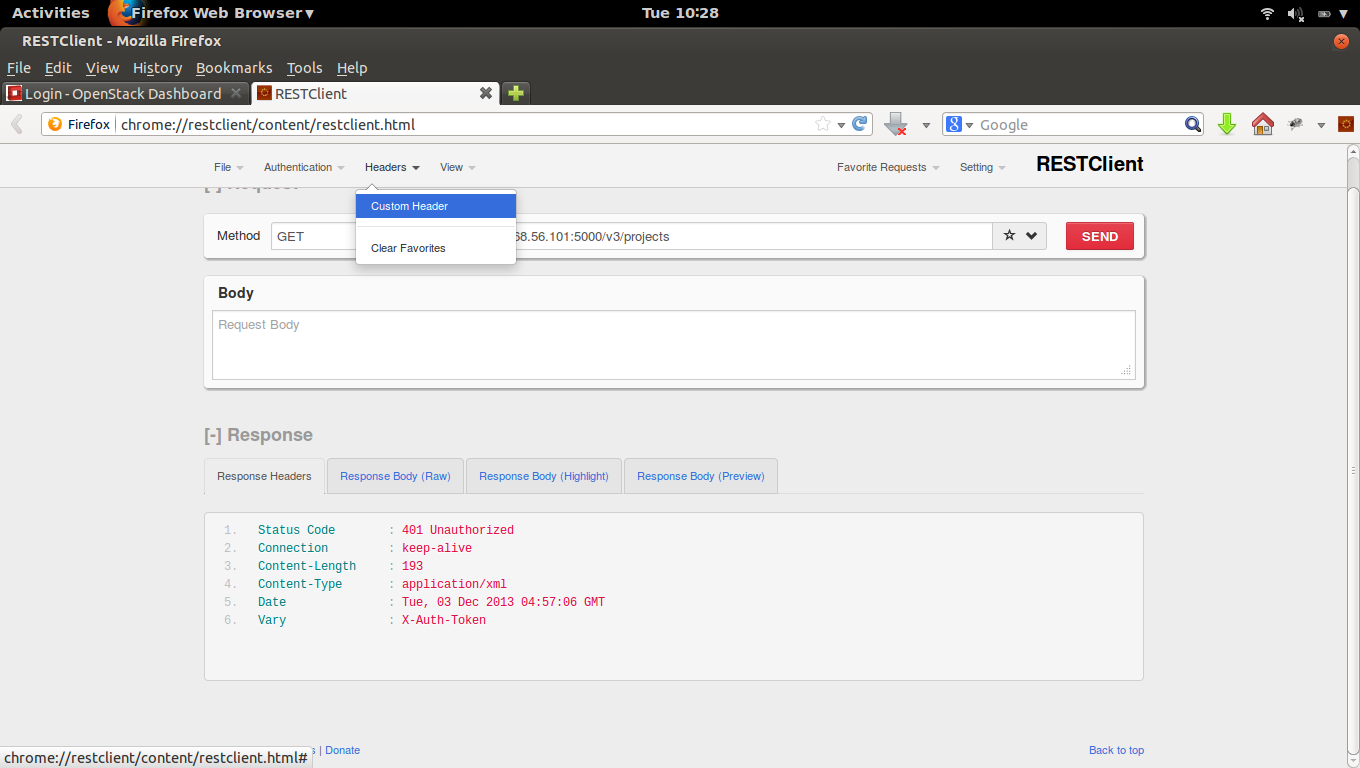Viewport: 1360px width, 768px height.
Task: Go to the browser home page
Action: 1263,125
